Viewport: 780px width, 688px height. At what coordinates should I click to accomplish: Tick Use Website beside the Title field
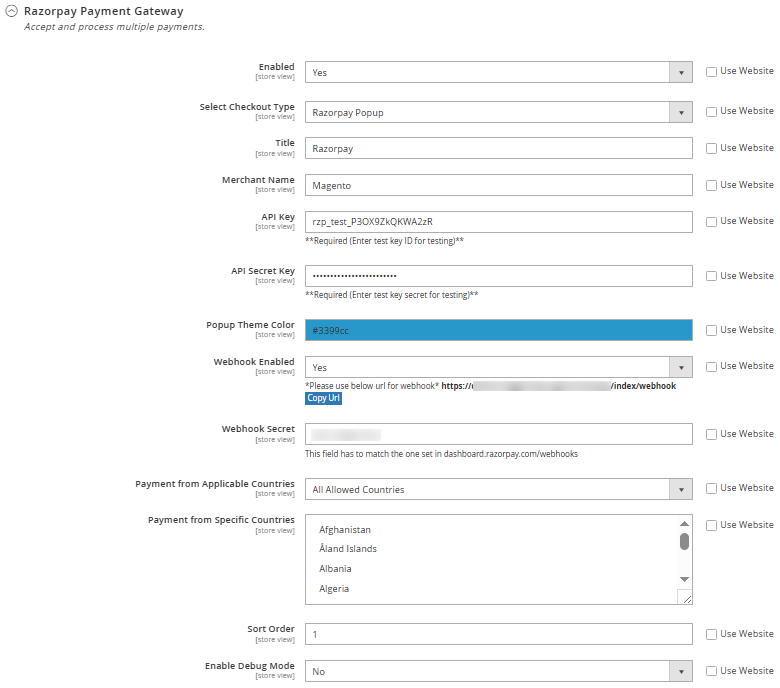(x=711, y=148)
